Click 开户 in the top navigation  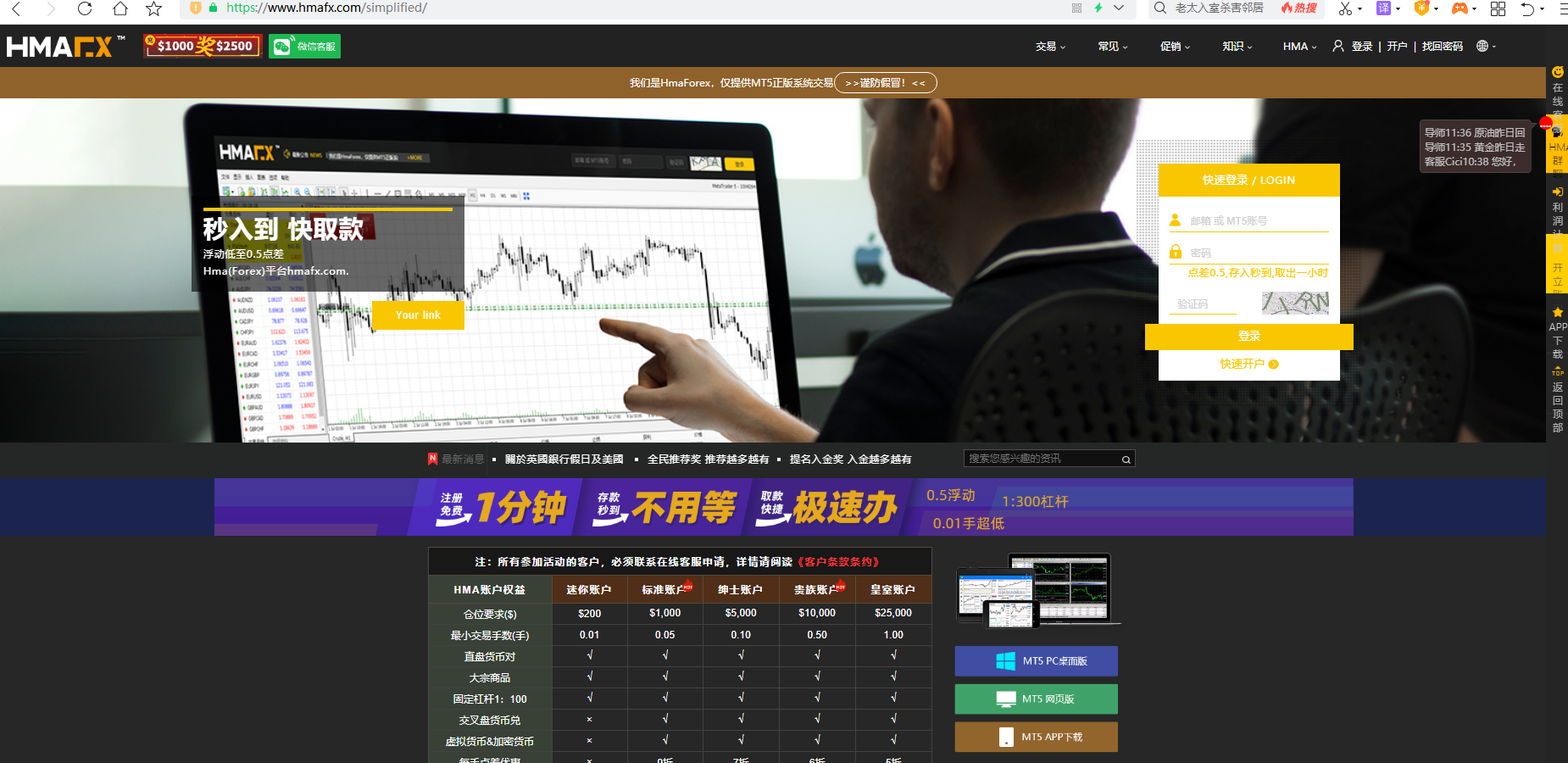[x=1397, y=47]
